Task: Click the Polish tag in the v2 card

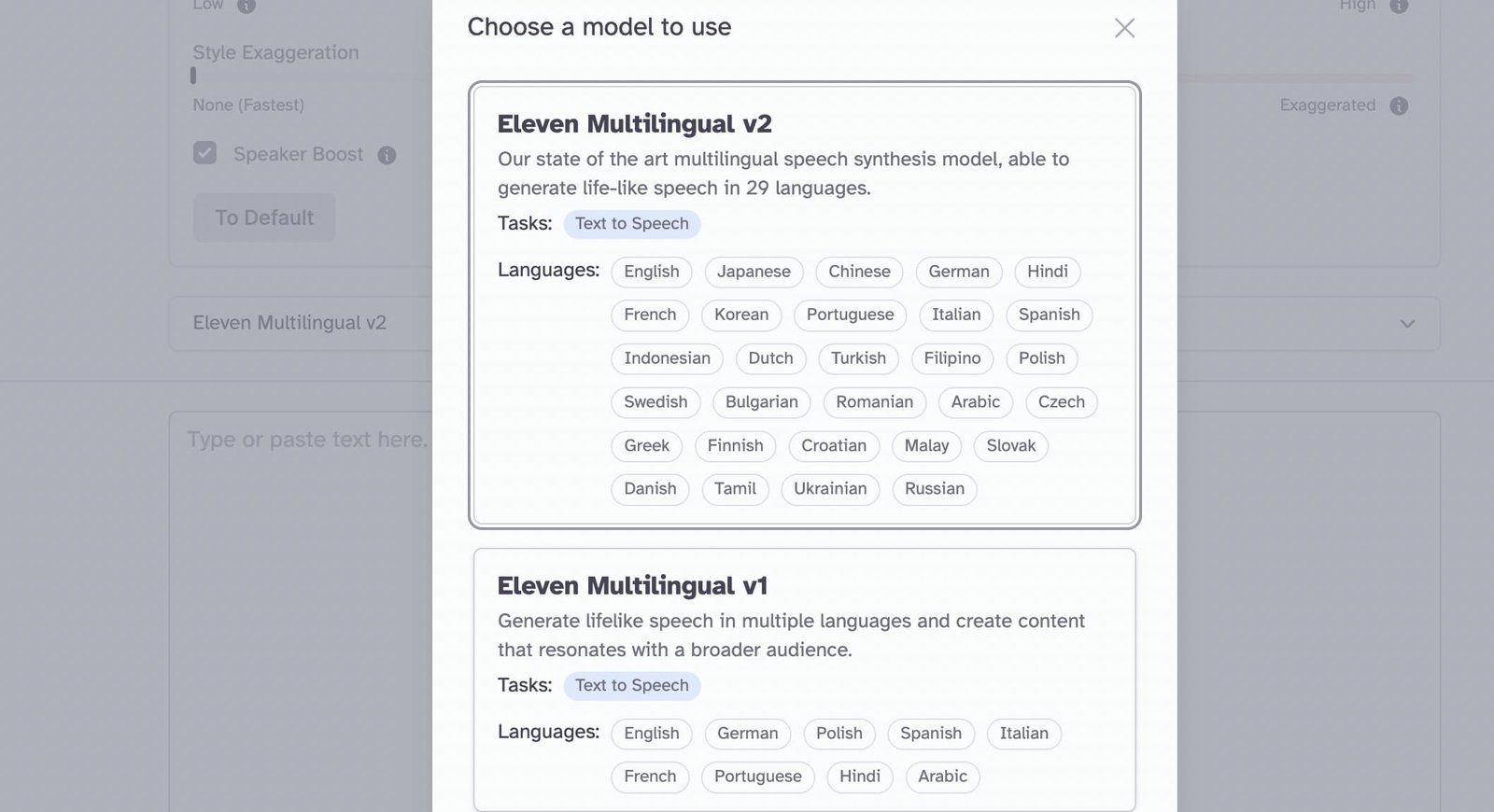Action: click(1042, 358)
